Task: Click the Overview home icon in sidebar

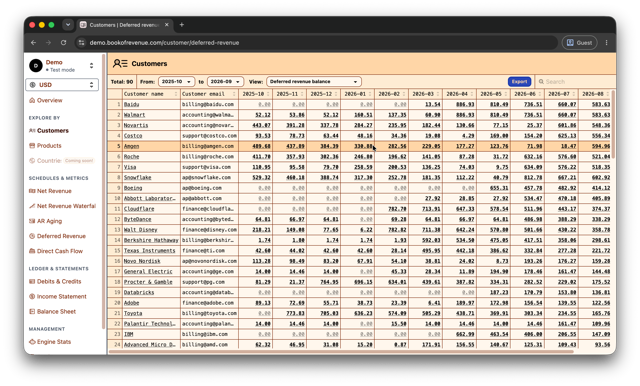Action: pos(32,100)
